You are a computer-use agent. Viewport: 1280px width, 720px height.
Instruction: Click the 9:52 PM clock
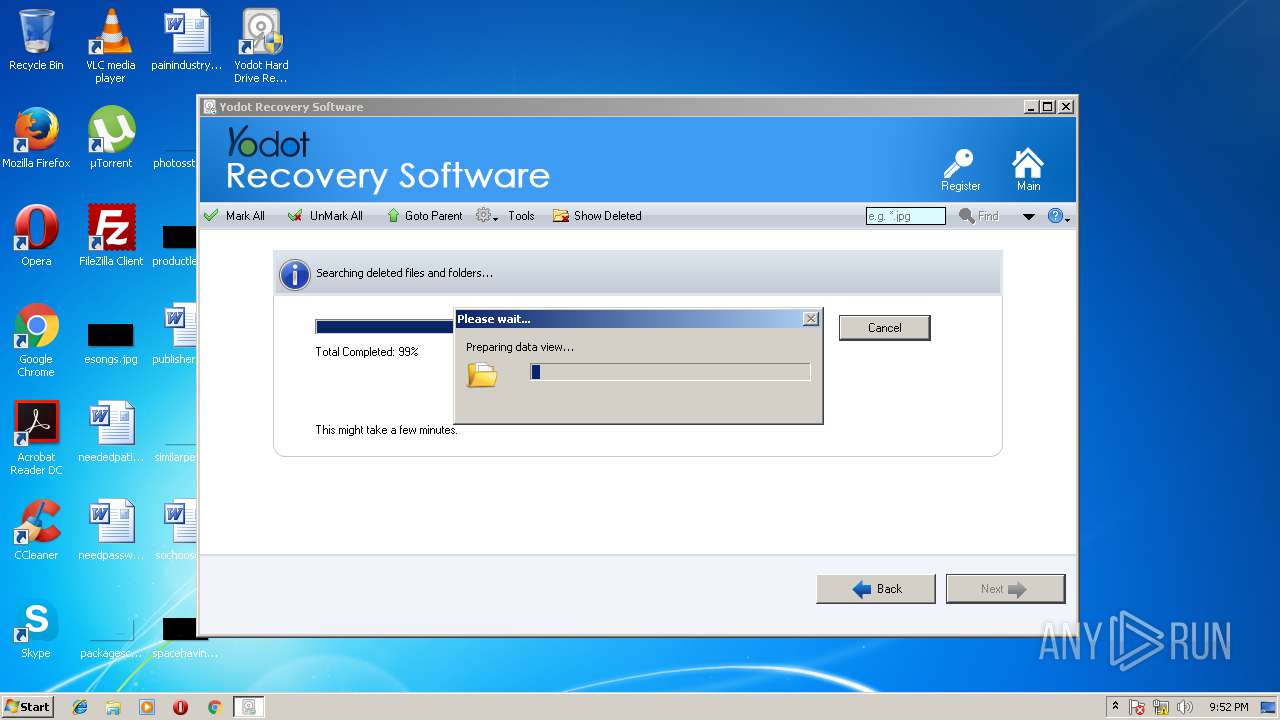pos(1228,707)
